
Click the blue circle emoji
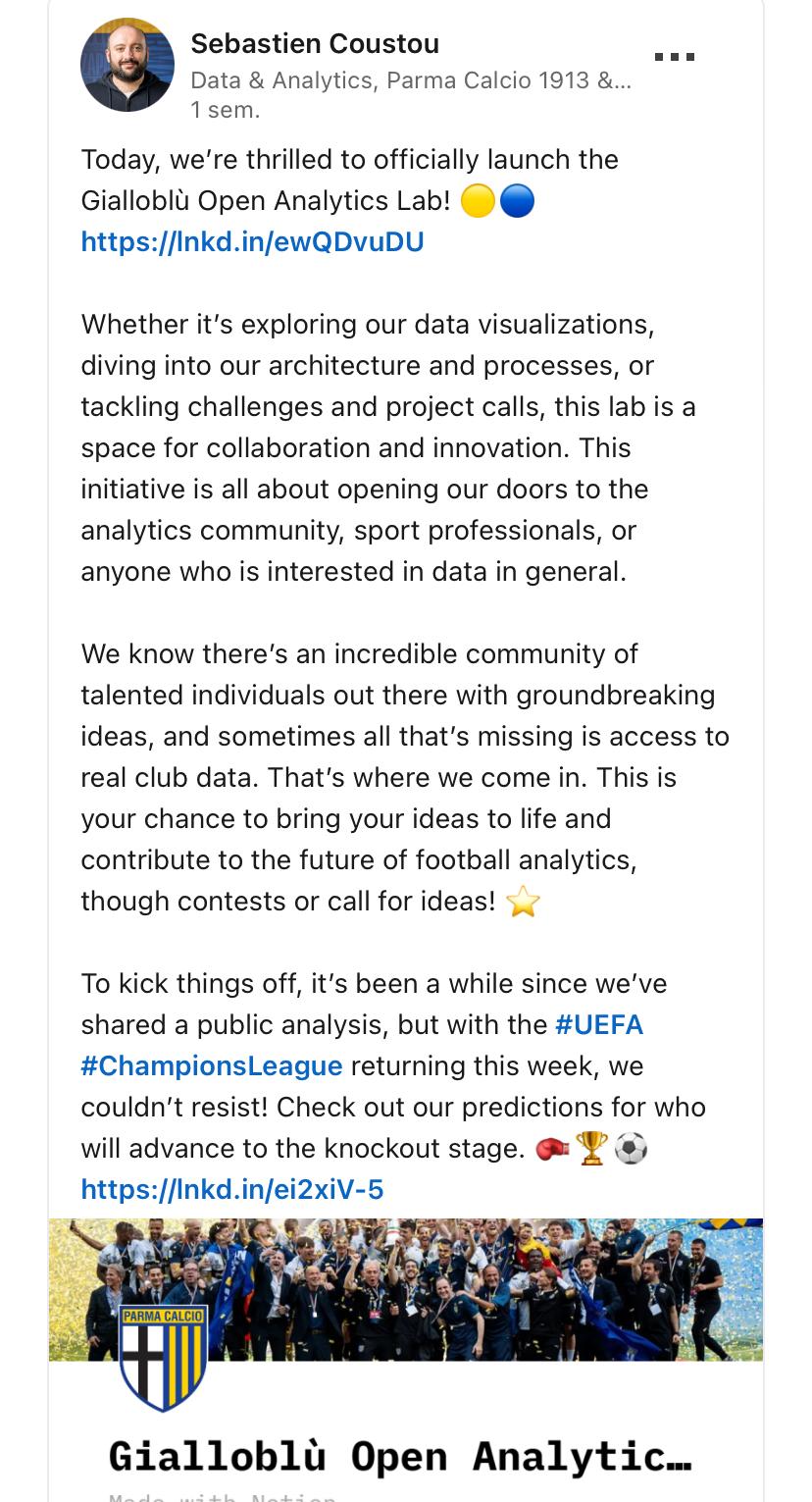point(517,201)
